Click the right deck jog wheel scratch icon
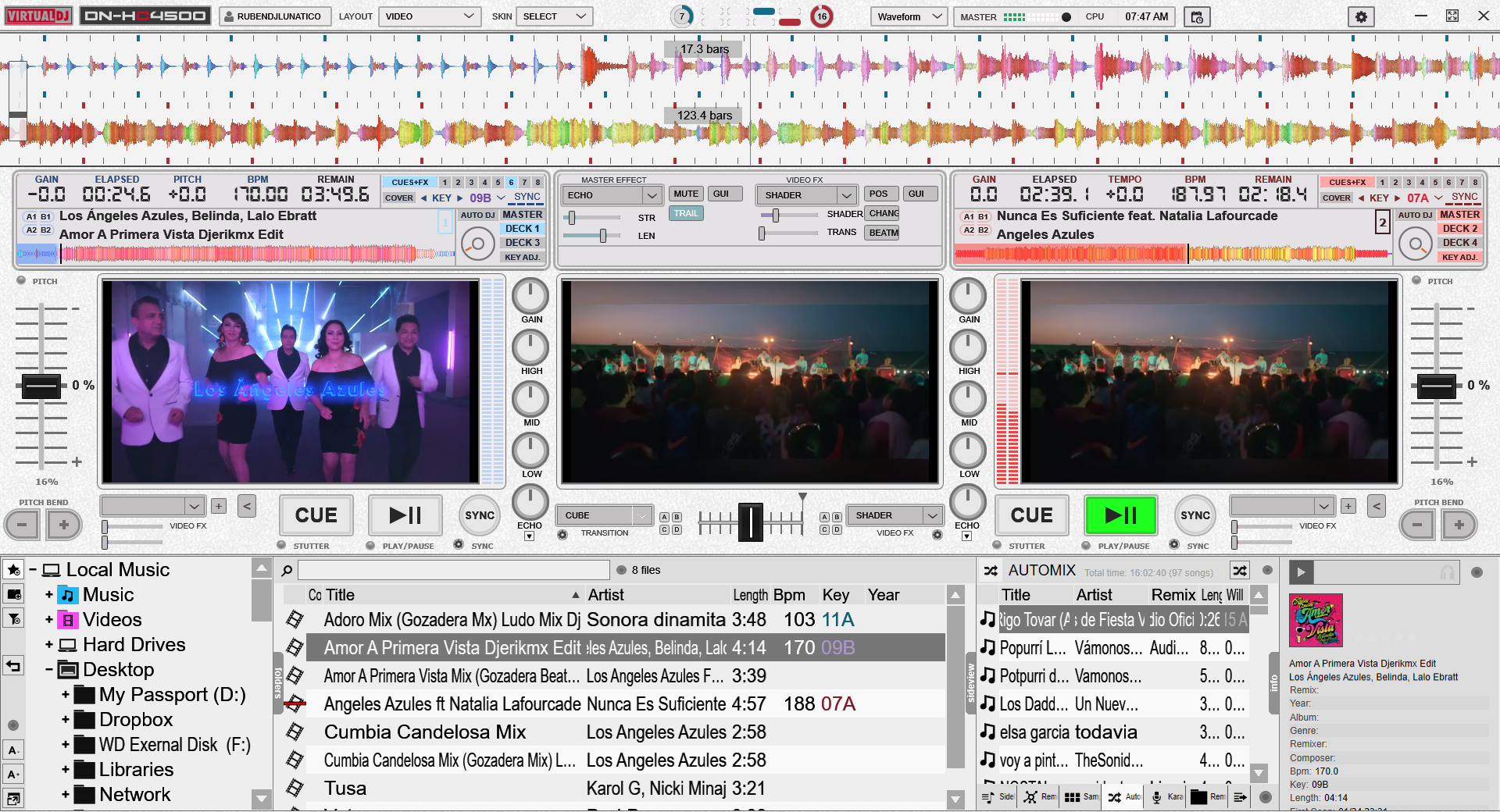The height and width of the screenshot is (812, 1500). (1415, 245)
